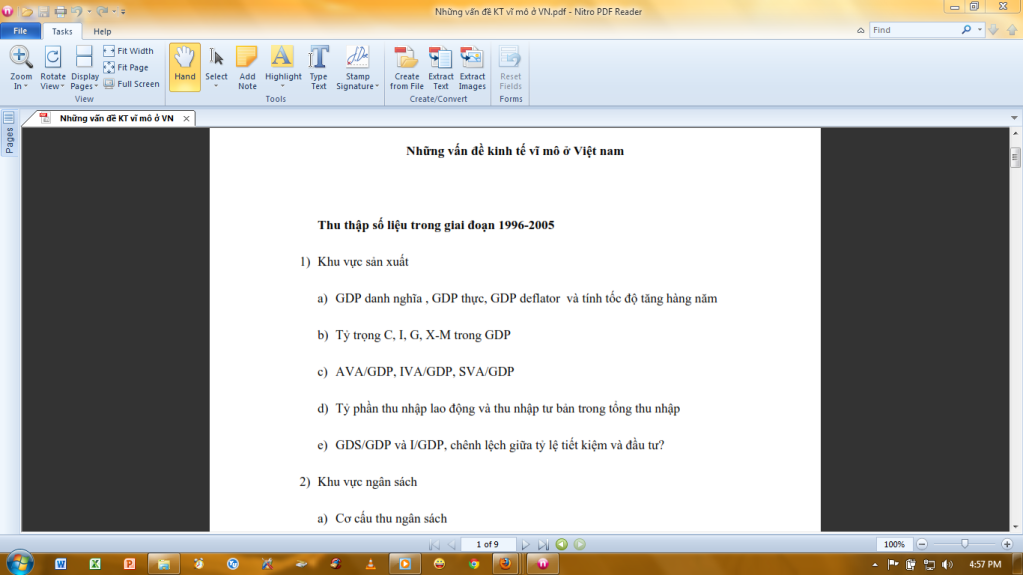Viewport: 1023px width, 575px height.
Task: Open the Zoom In tool
Action: [21, 67]
